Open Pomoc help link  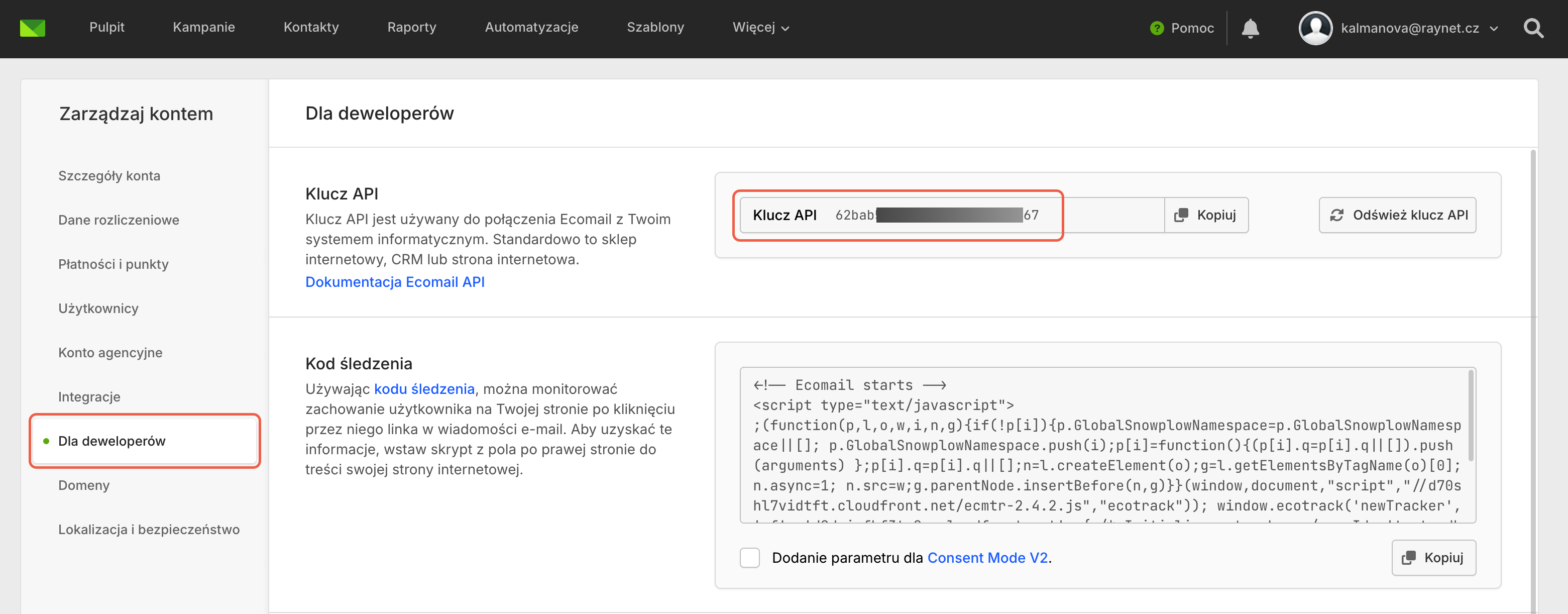point(1192,28)
